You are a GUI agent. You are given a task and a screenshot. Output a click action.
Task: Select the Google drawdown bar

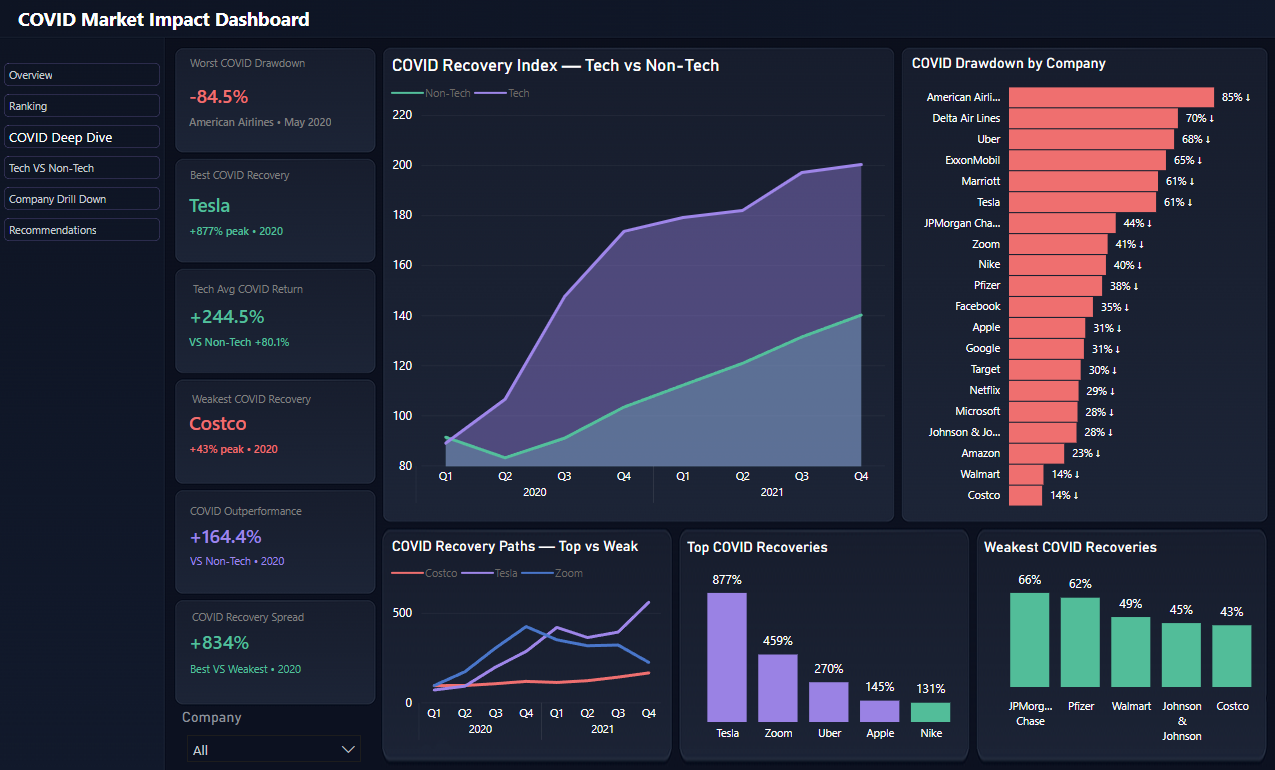tap(1046, 349)
